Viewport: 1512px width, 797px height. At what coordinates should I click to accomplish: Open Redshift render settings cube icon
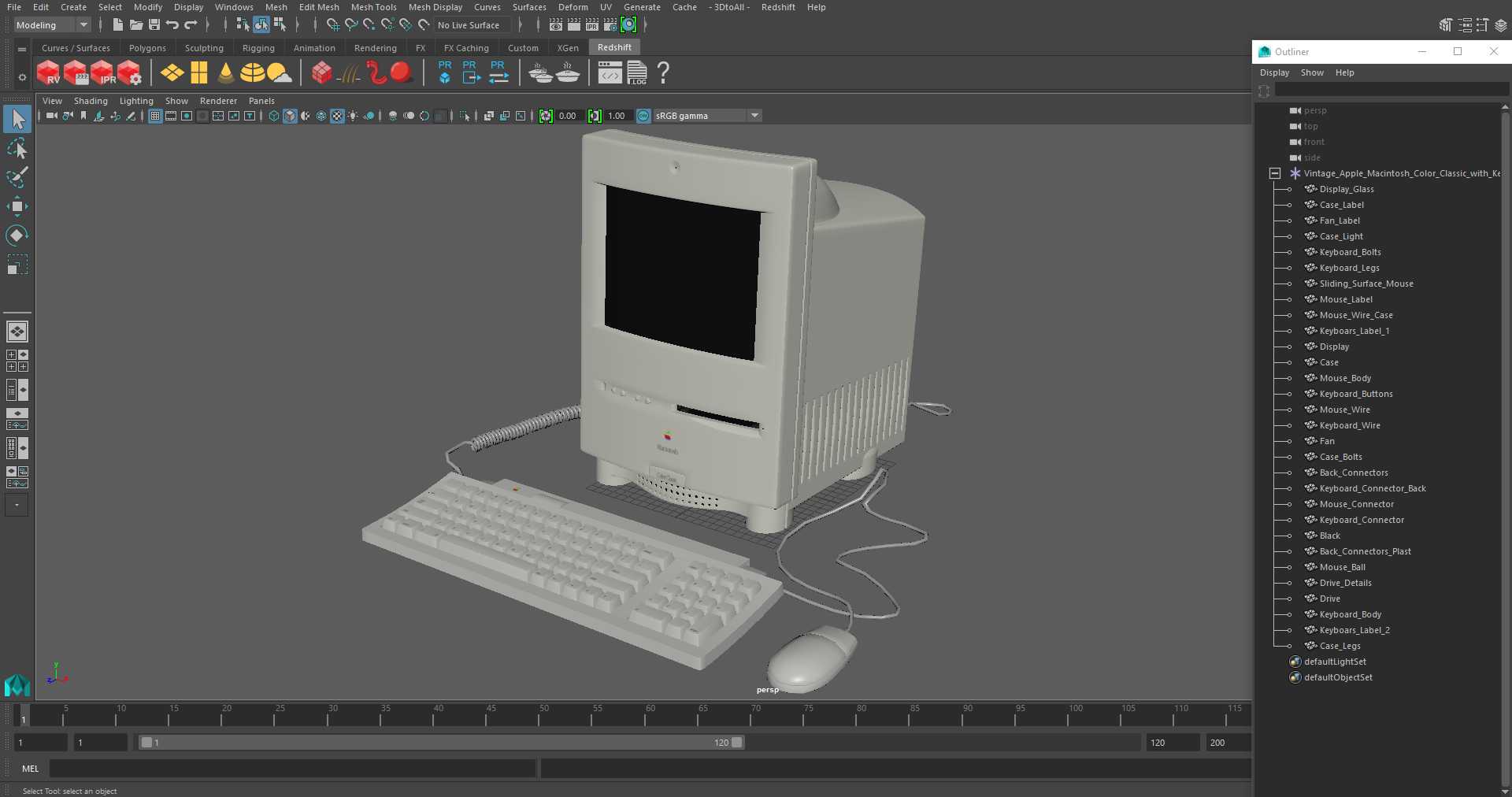[x=129, y=73]
